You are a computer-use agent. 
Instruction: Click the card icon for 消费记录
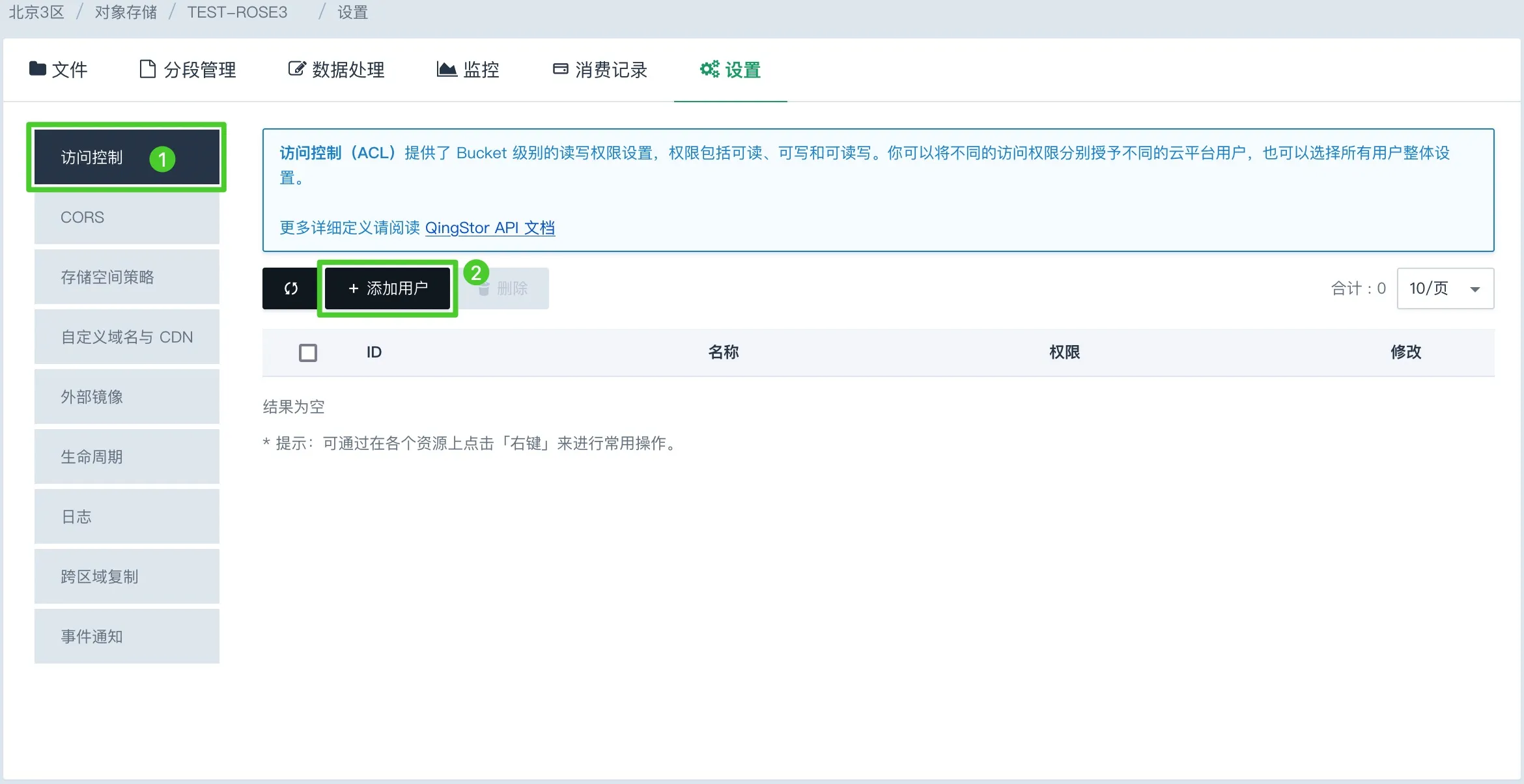coord(560,68)
